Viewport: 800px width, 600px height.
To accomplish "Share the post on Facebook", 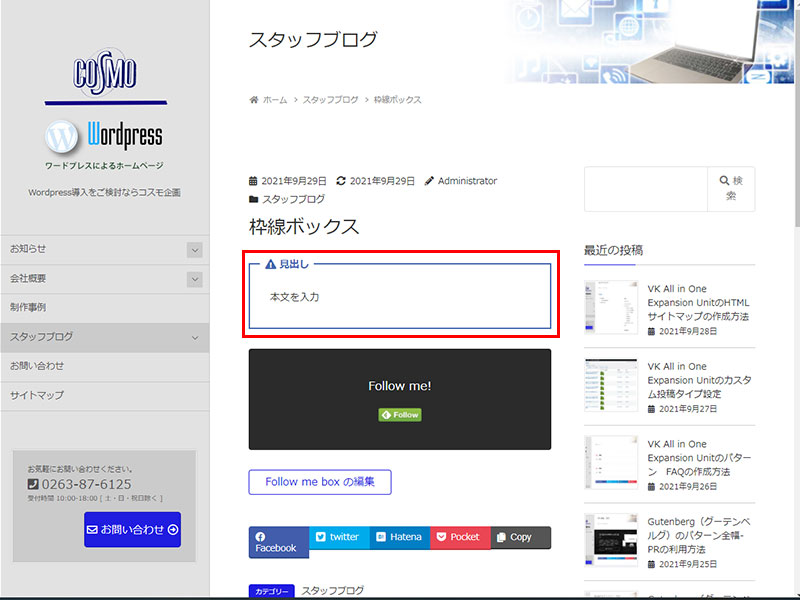I will tap(278, 542).
